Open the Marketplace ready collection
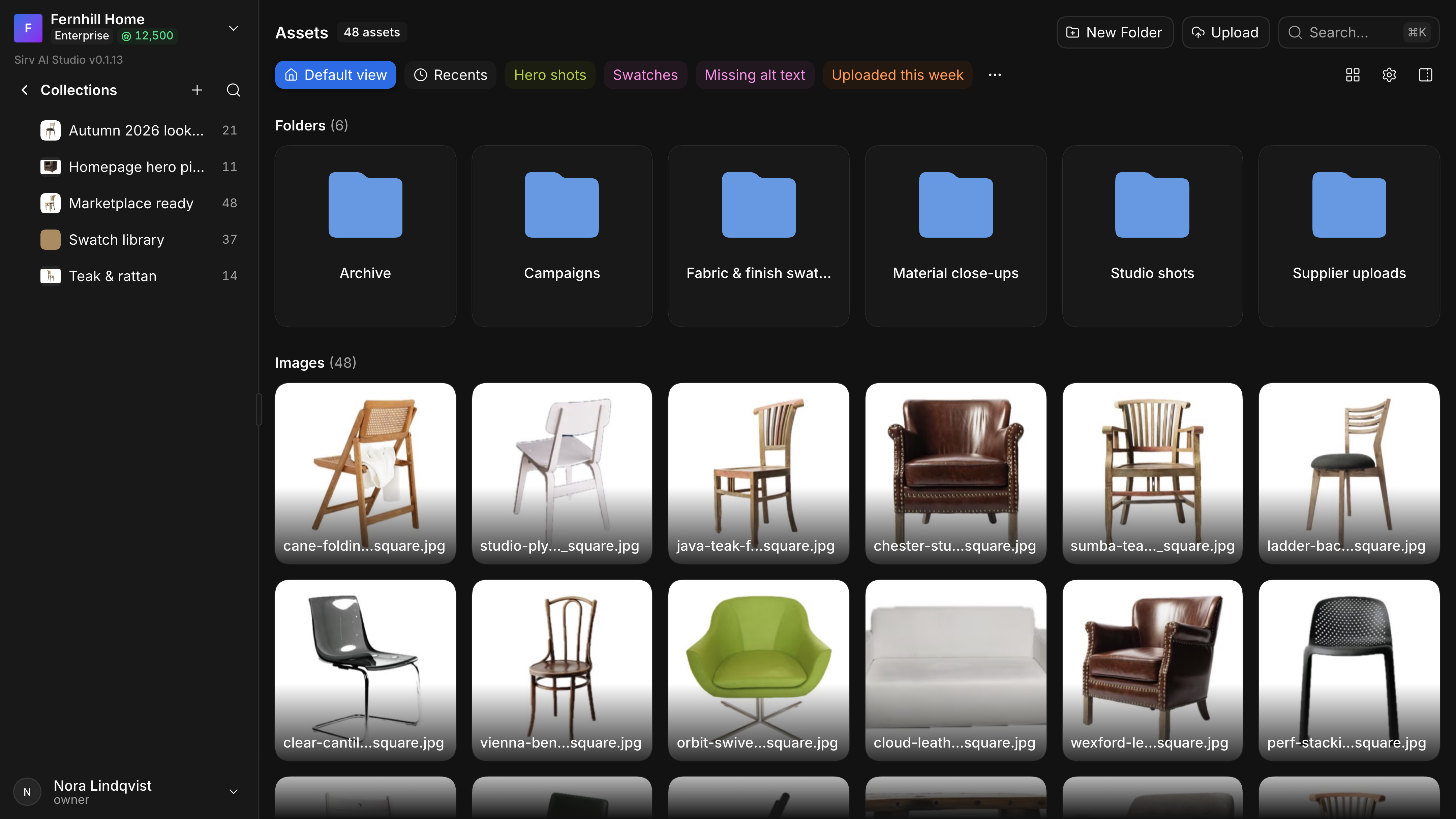Image resolution: width=1456 pixels, height=819 pixels. (135, 203)
